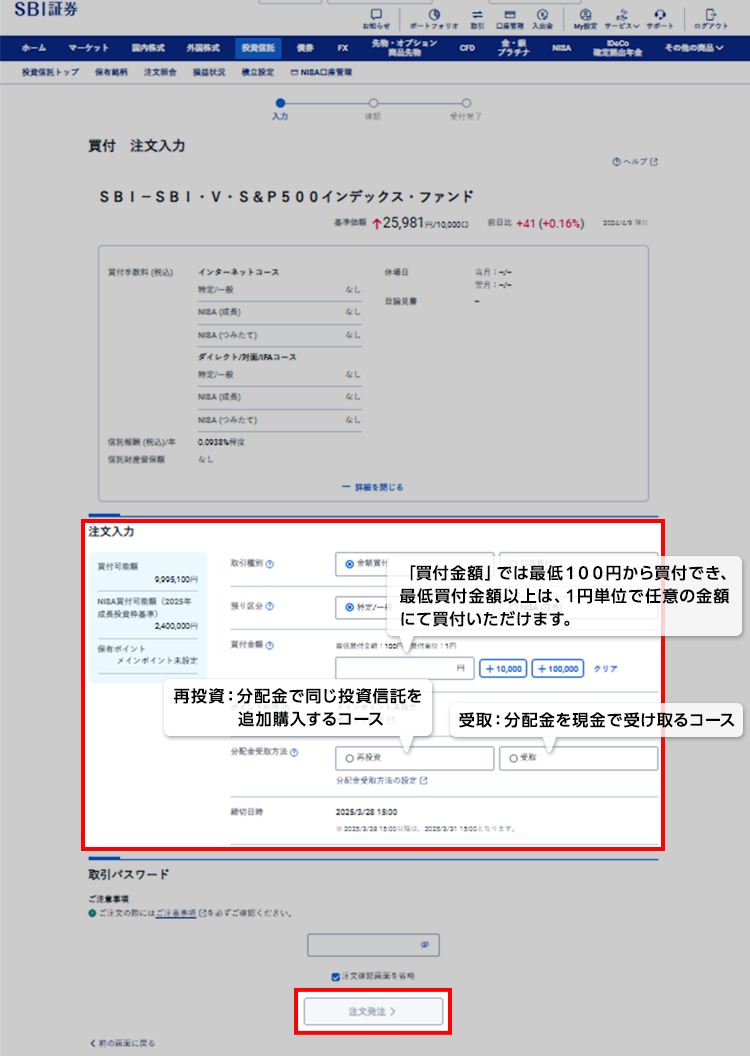Click the 受付完了 step progress marker
Viewport: 750px width, 1056px height.
point(466,103)
